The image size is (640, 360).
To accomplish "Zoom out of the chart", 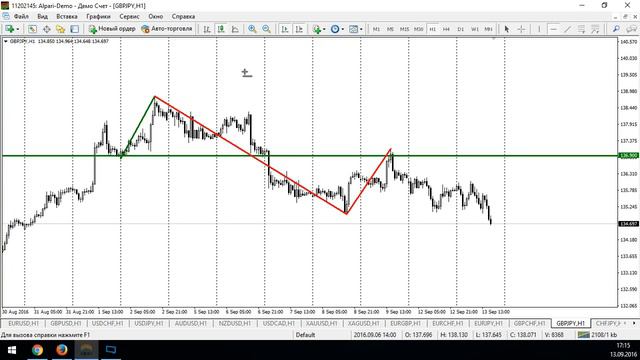I will 267,29.
